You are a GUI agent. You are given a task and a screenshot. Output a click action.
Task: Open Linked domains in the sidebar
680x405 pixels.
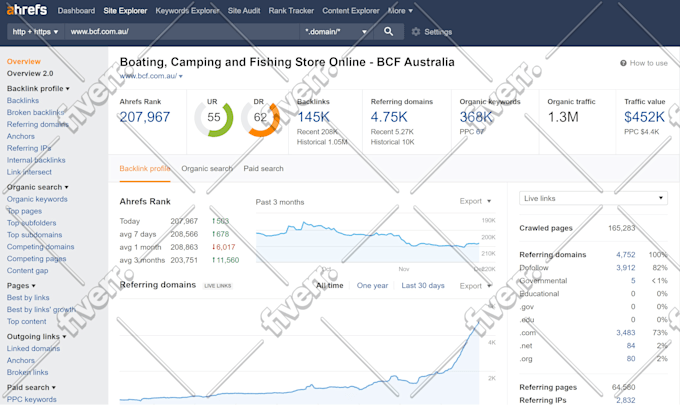(33, 348)
